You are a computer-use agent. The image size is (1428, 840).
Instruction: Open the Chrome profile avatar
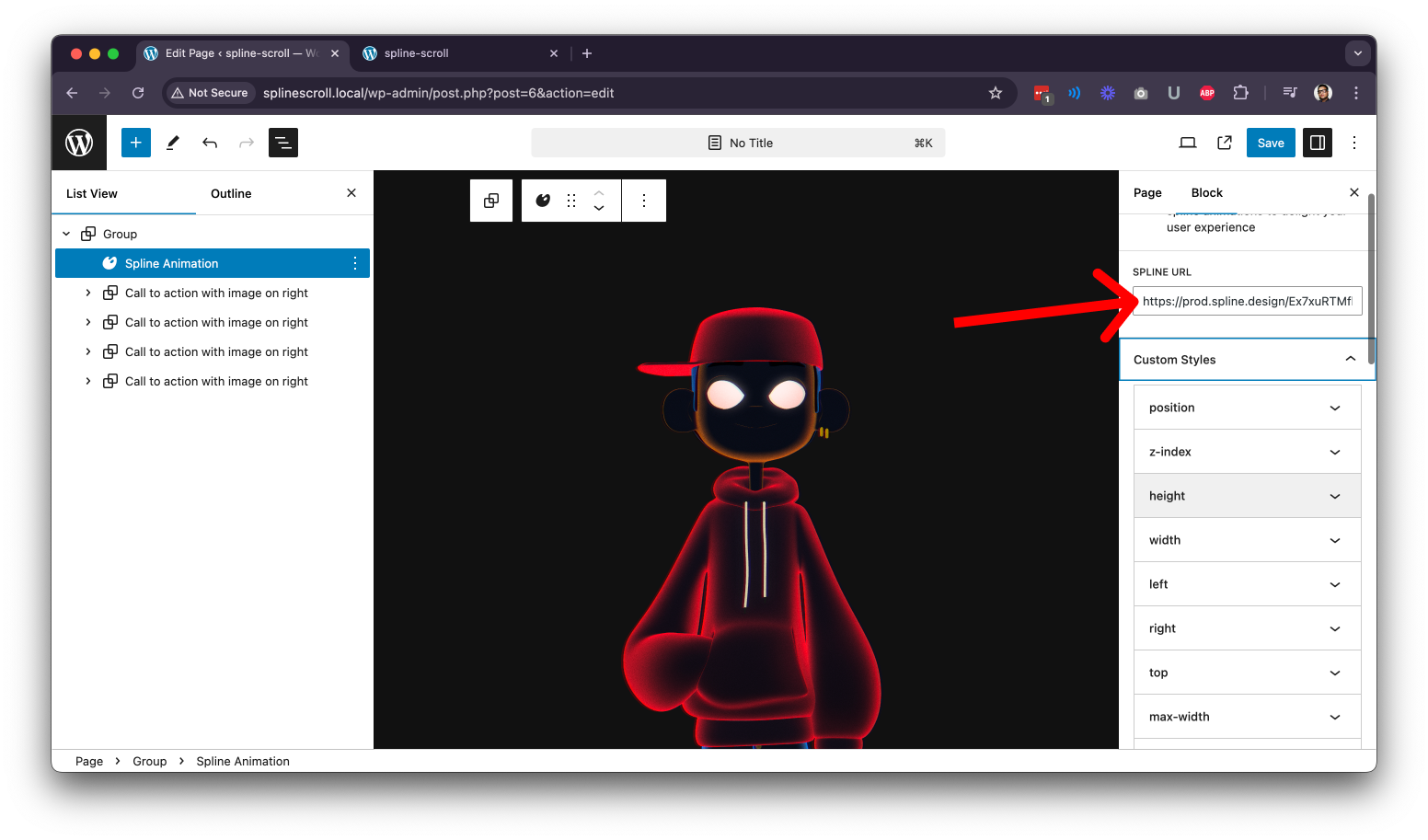point(1323,93)
